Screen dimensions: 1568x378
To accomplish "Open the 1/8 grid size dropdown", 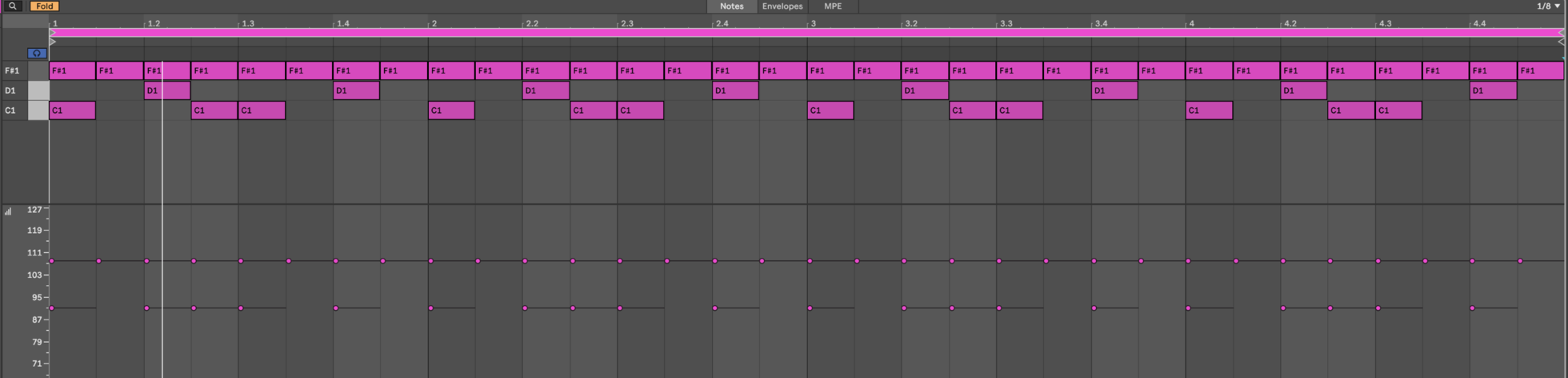I will (x=1548, y=6).
